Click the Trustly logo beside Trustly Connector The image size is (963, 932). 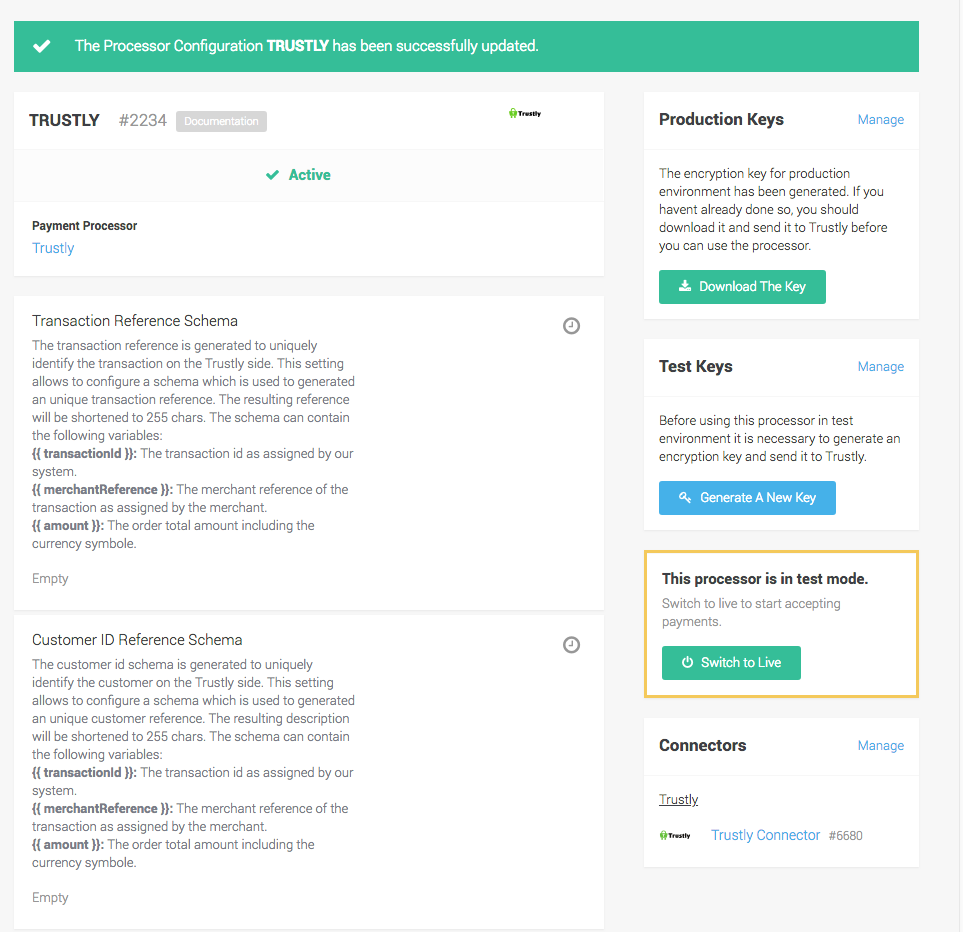pos(675,836)
